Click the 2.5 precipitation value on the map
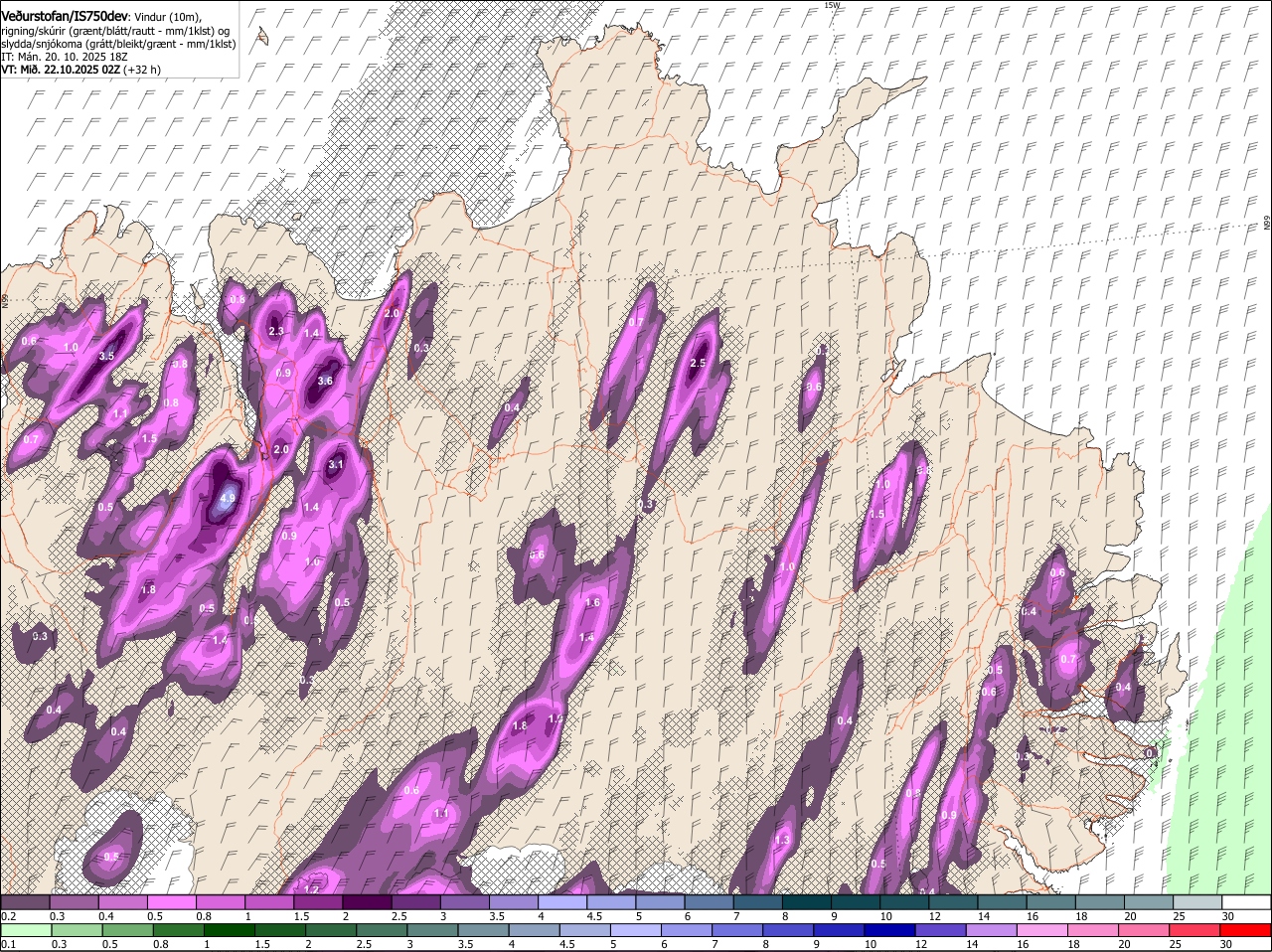The image size is (1272, 952). point(698,364)
